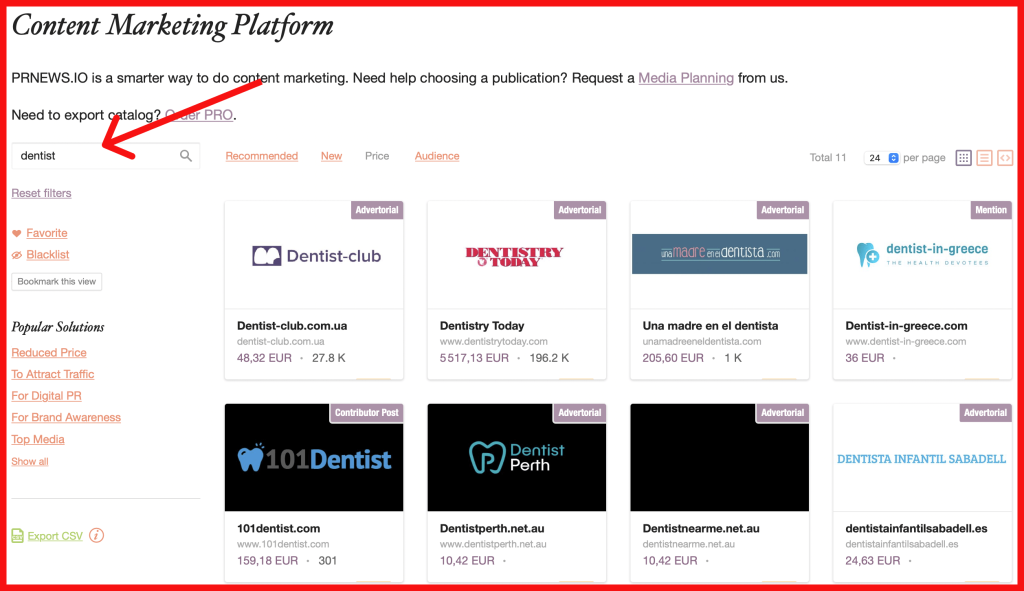Open the dentist-in-greece logo thumbnail
Image resolution: width=1024 pixels, height=591 pixels.
(922, 254)
